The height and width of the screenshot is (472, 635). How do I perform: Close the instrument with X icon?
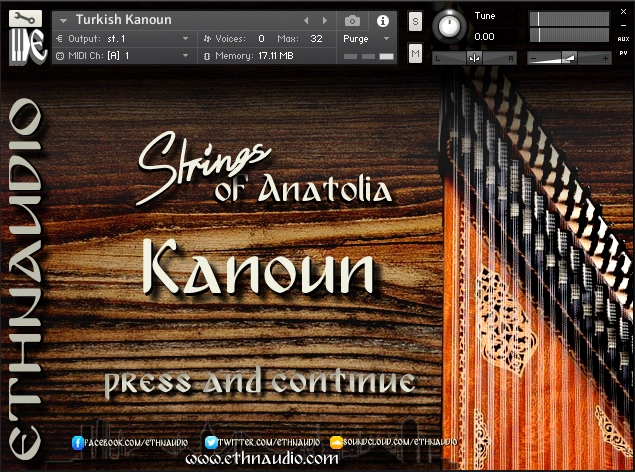coord(624,12)
